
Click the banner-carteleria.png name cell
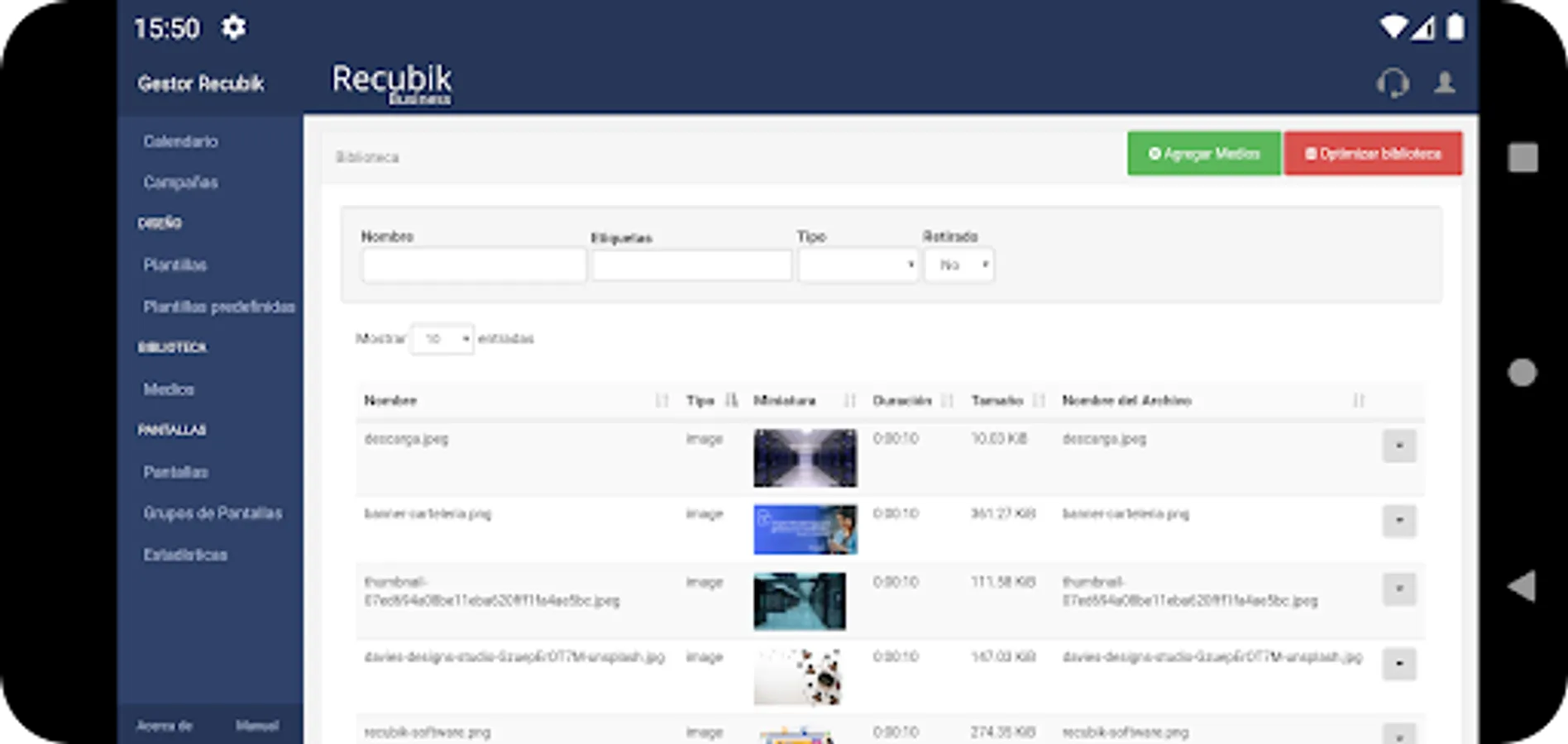428,513
